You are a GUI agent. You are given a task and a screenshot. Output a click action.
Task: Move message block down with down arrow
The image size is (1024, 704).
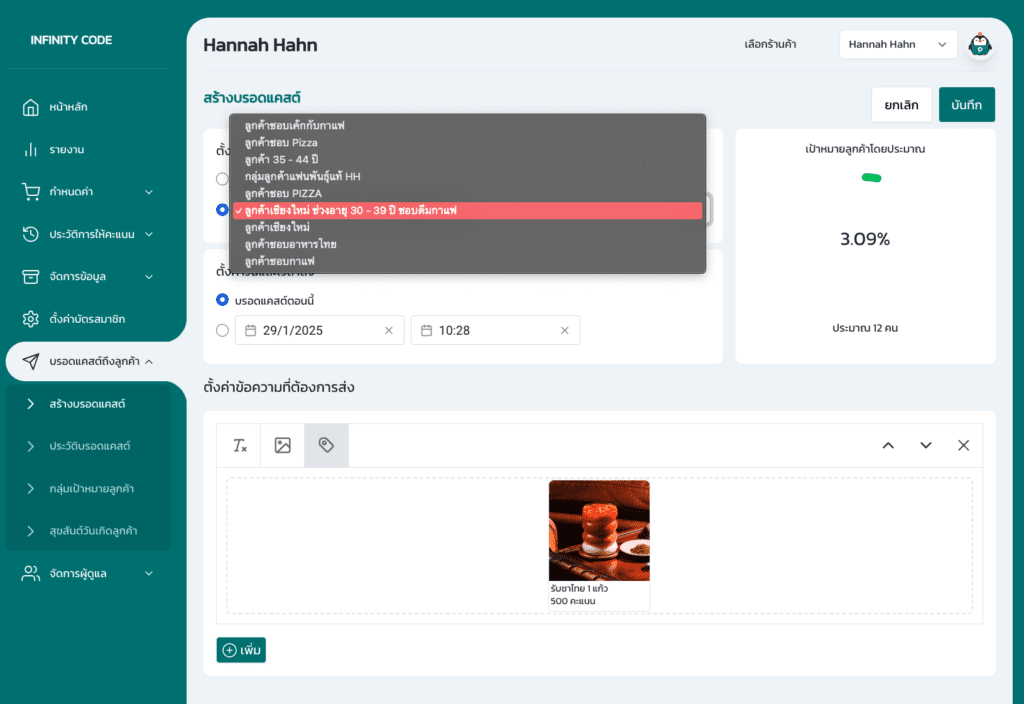pos(926,446)
